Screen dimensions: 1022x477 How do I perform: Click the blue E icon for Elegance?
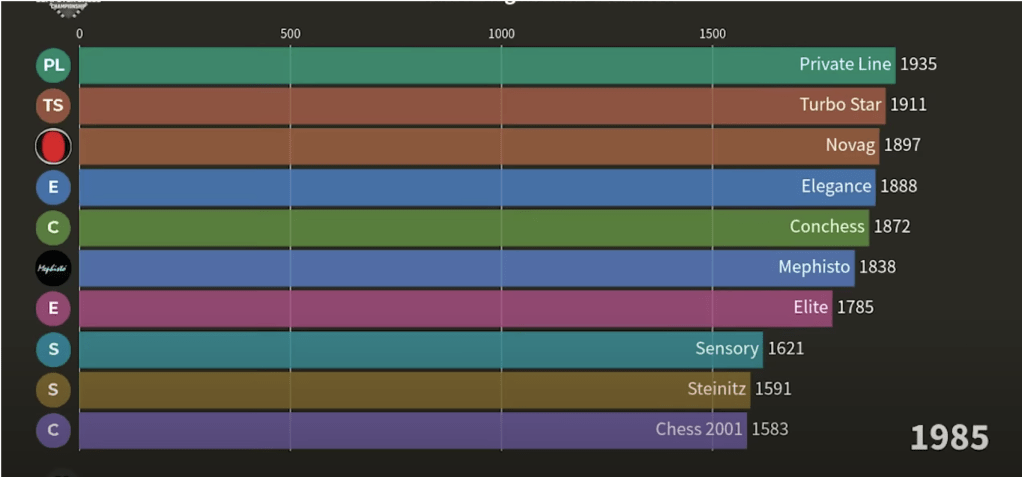(x=53, y=187)
